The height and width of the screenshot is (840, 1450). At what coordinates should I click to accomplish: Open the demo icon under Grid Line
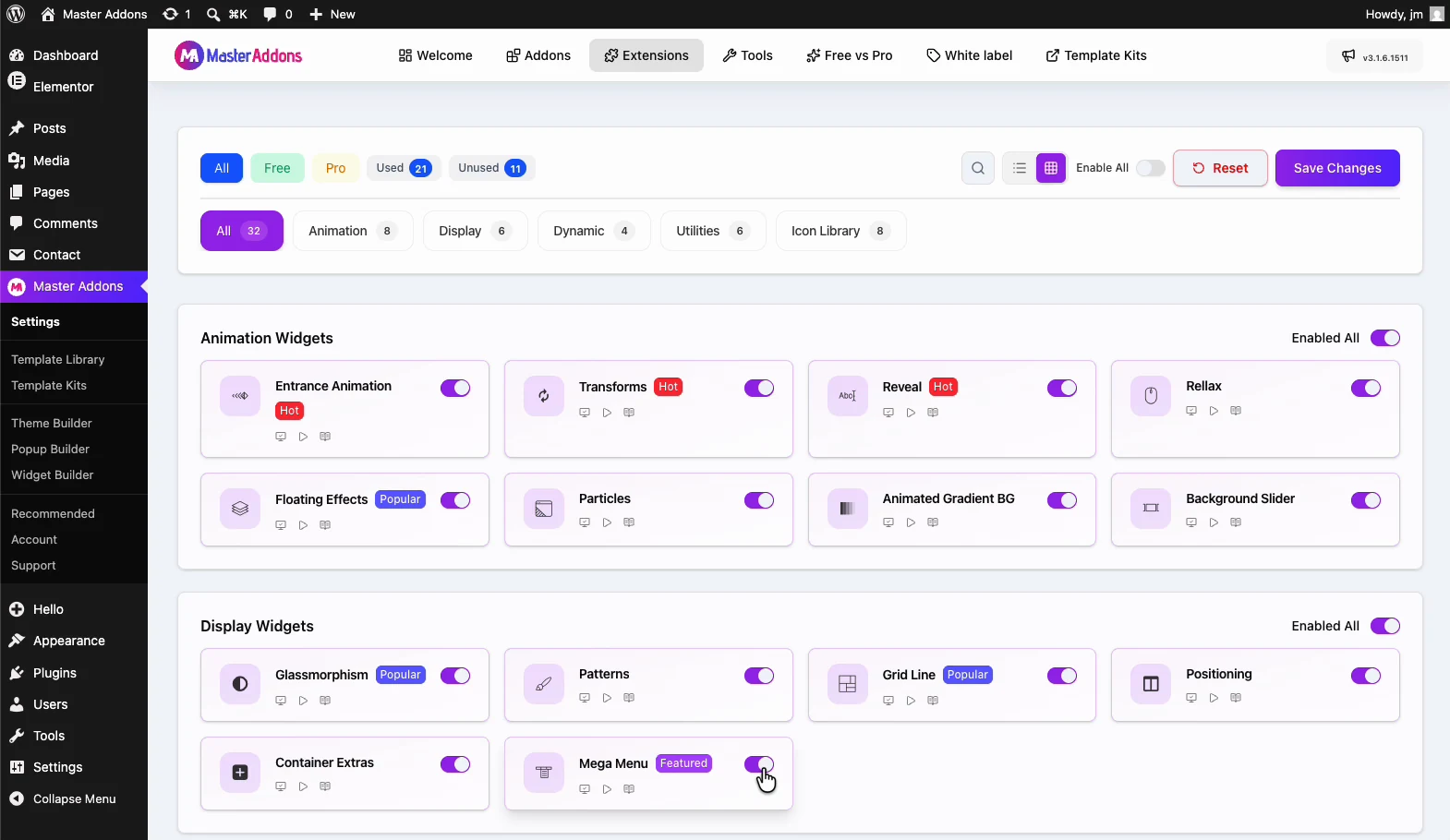[x=888, y=701]
